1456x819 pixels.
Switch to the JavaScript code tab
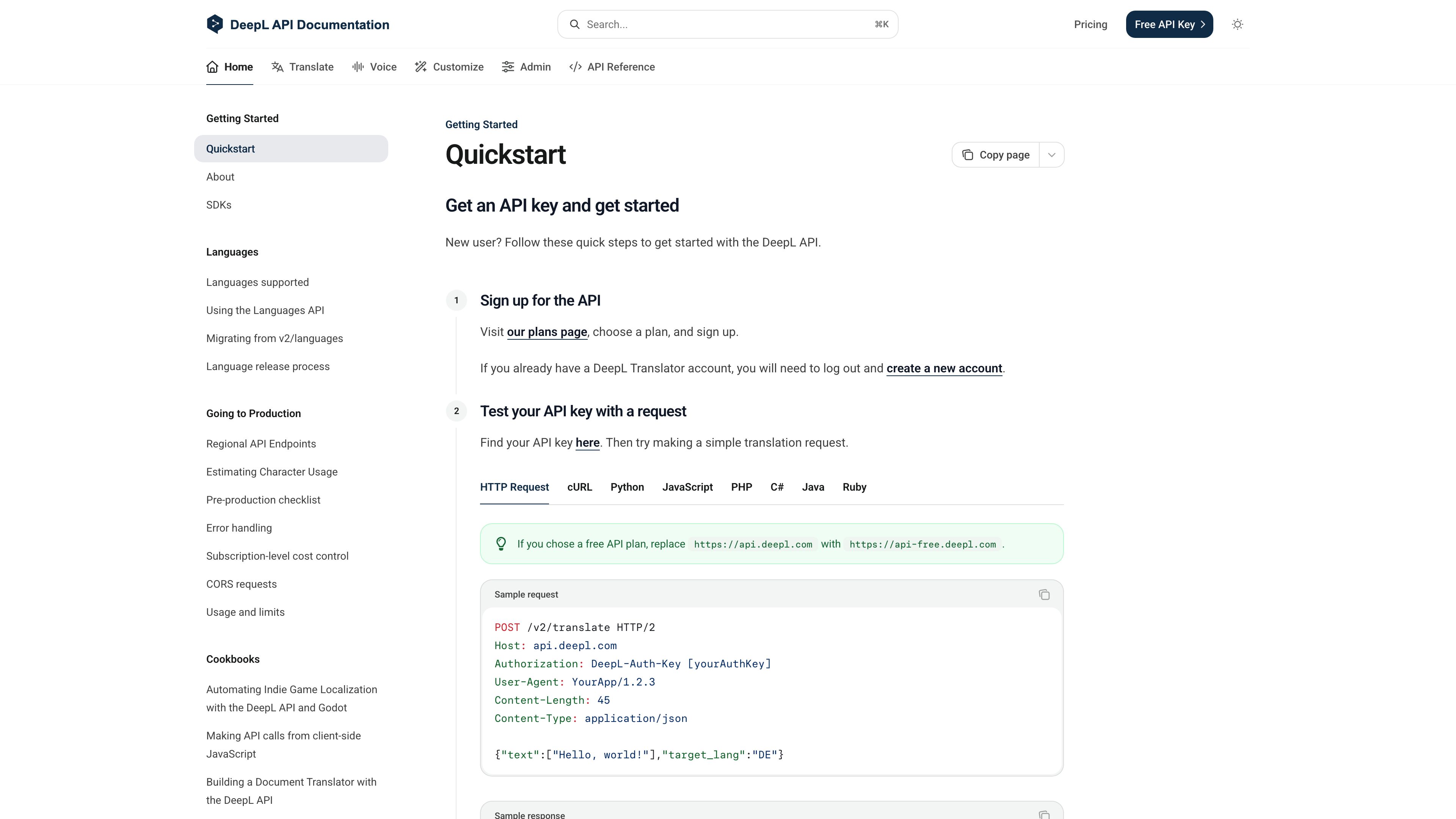(687, 487)
